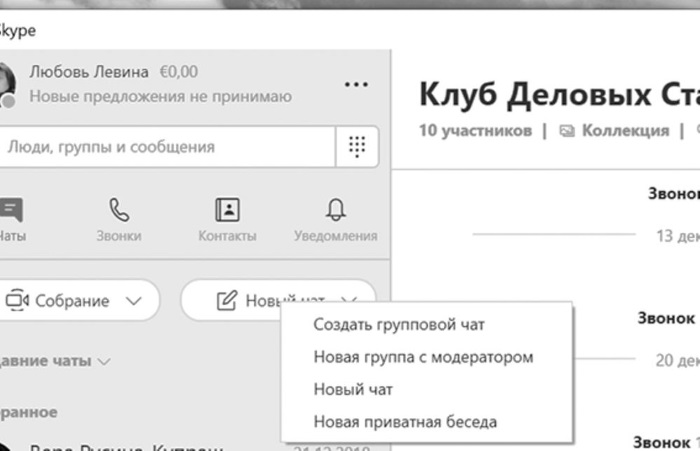Open the three-dot more options menu
Screen dimensions: 700x451
356,85
